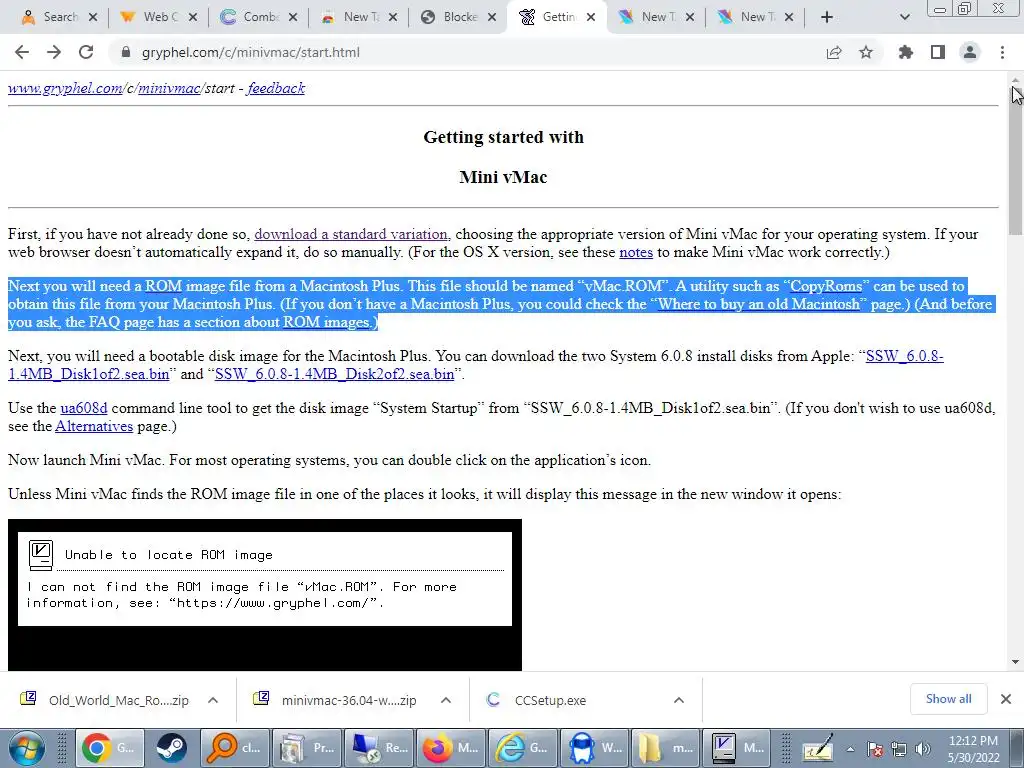This screenshot has width=1024, height=768.
Task: Open Firefox from the taskbar
Action: (x=451, y=748)
